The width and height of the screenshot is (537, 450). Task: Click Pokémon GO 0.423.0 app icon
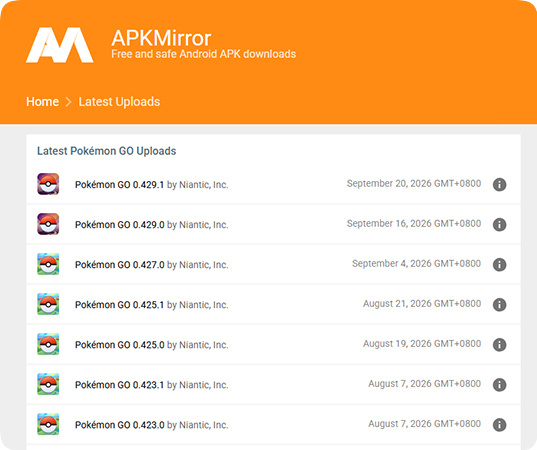[48, 424]
